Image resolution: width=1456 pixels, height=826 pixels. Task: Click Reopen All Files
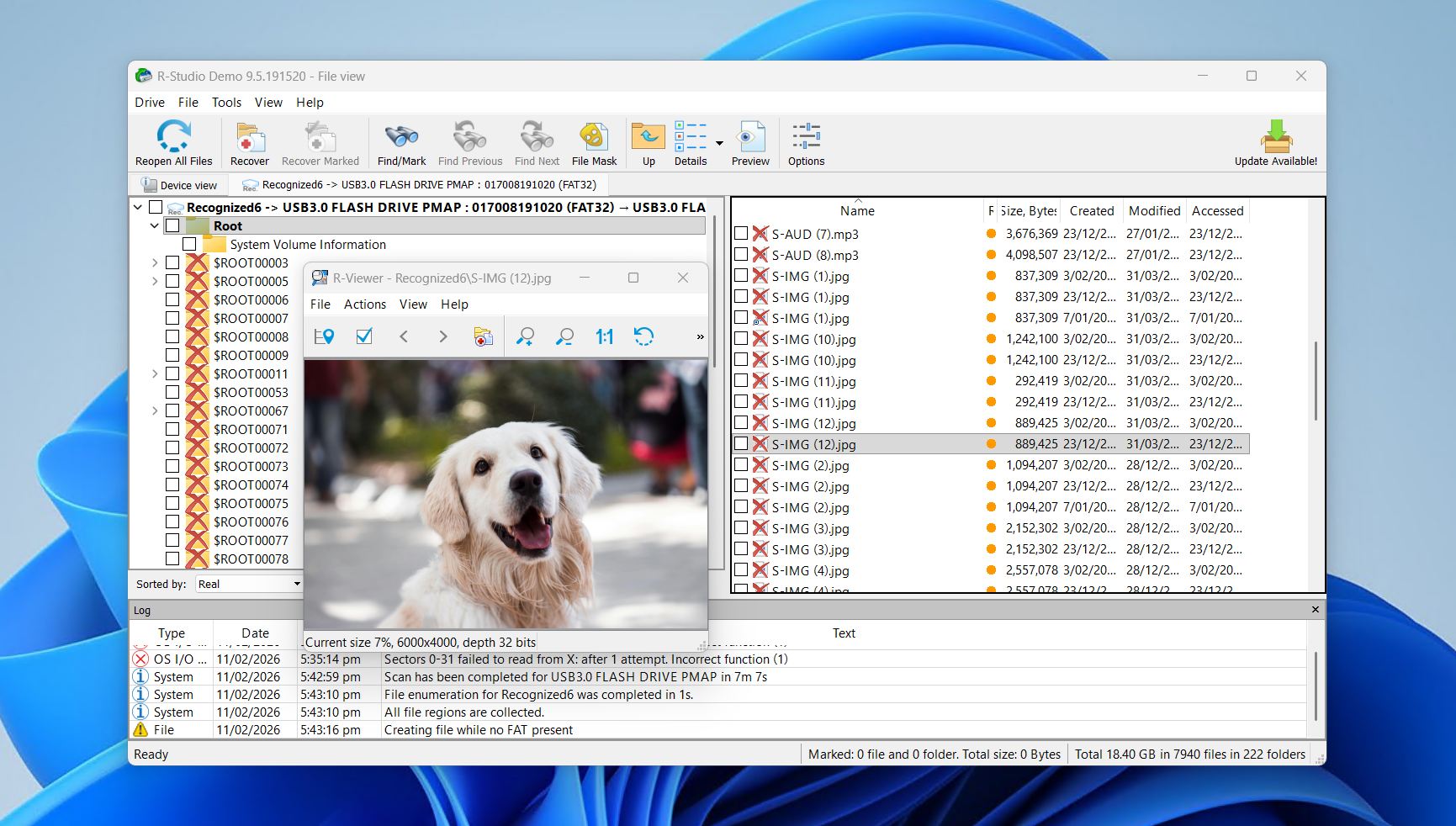[173, 141]
